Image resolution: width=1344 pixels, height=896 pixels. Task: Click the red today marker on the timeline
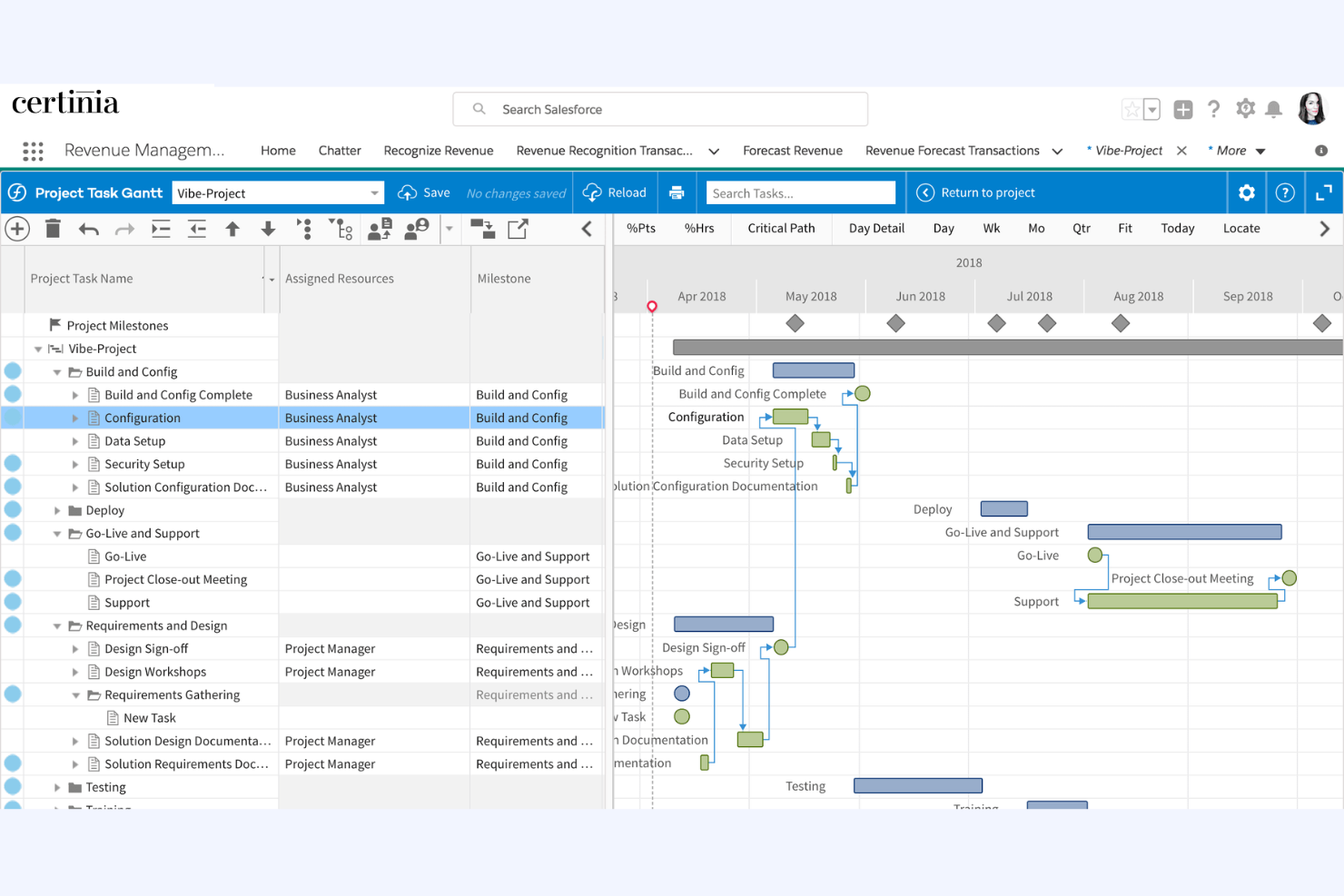651,307
